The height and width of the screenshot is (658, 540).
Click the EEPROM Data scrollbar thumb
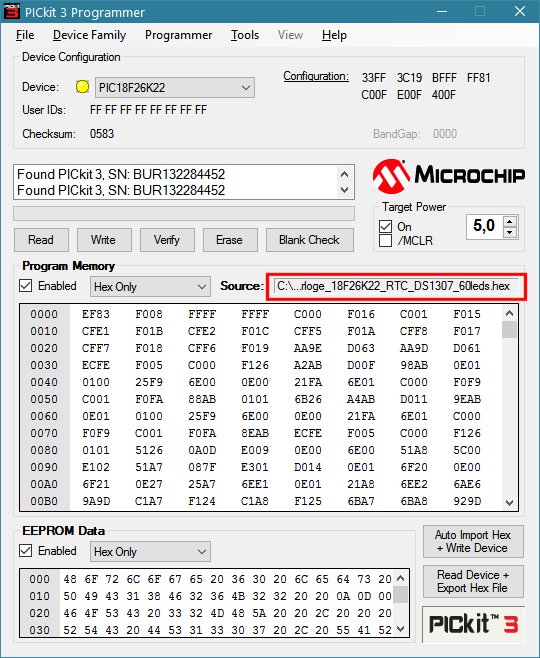pos(401,594)
